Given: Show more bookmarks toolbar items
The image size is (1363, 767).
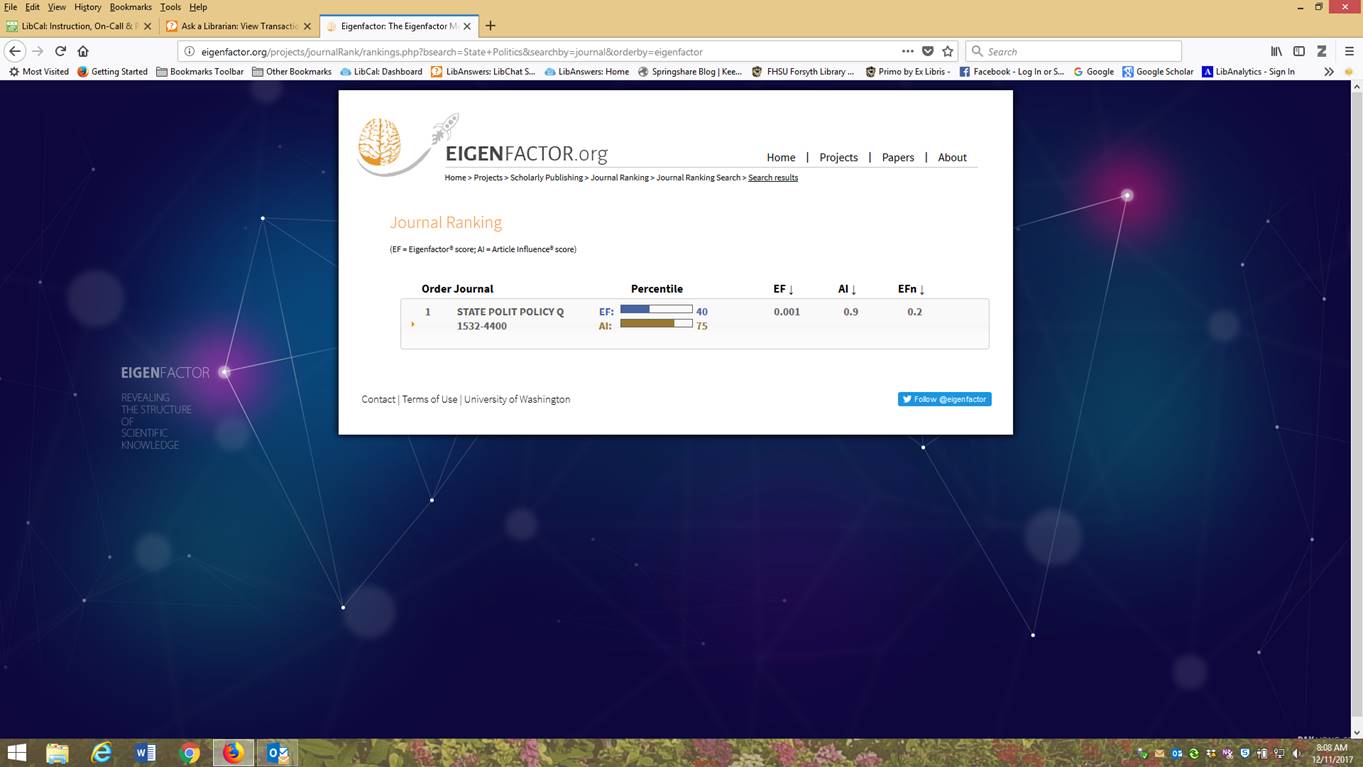Looking at the screenshot, I should pyautogui.click(x=1328, y=72).
